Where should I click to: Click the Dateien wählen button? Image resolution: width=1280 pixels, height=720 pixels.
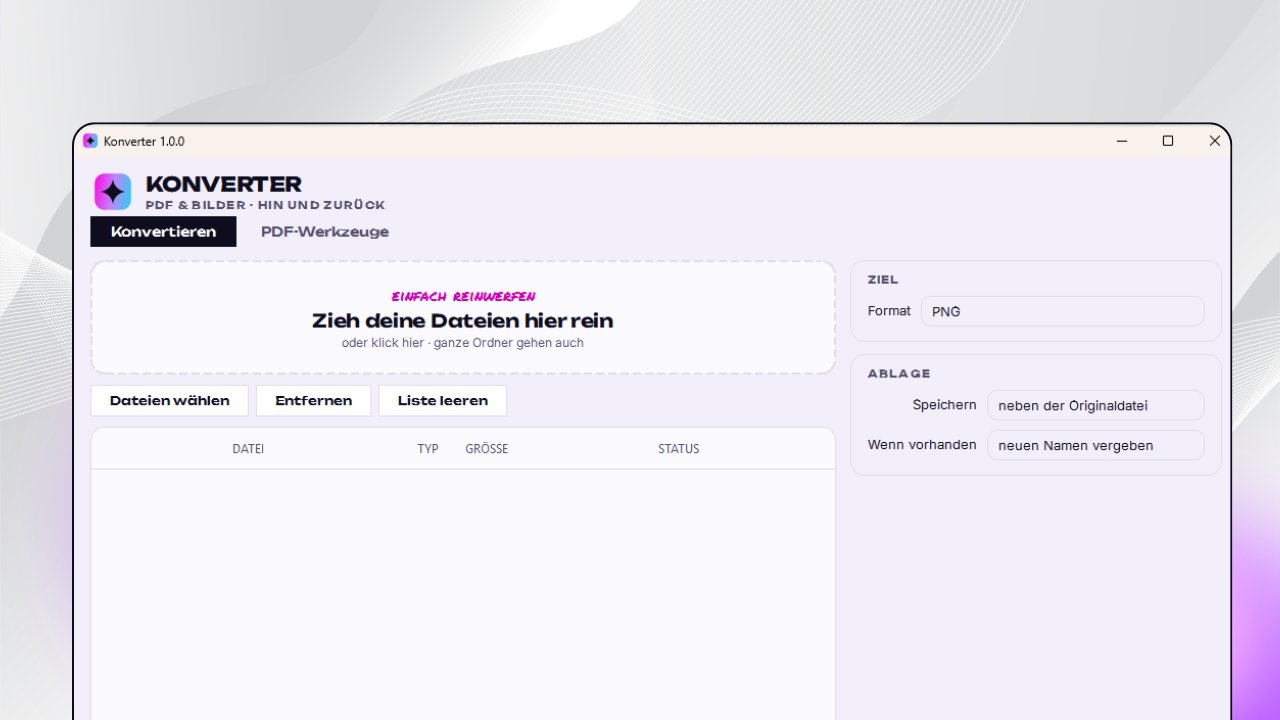click(x=170, y=401)
